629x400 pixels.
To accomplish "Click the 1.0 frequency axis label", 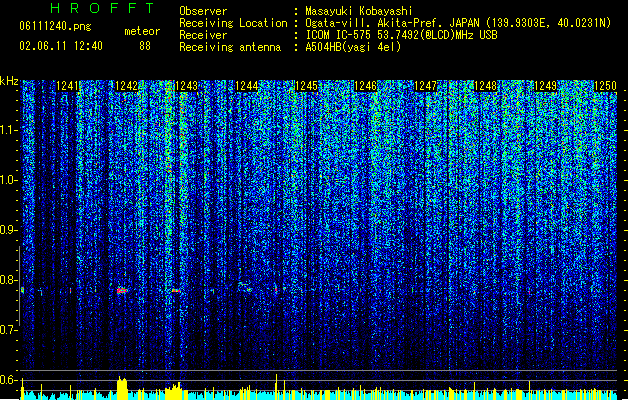I will pyautogui.click(x=9, y=180).
